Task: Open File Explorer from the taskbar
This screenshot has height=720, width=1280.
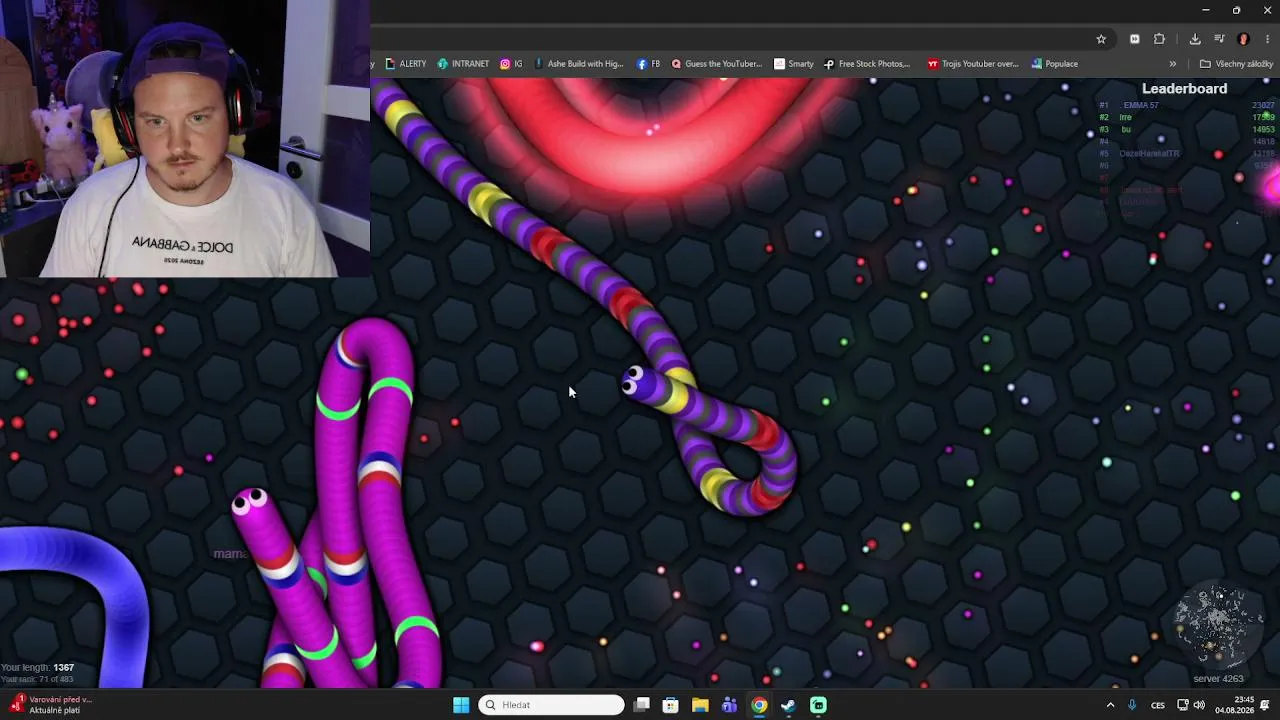Action: pos(700,705)
